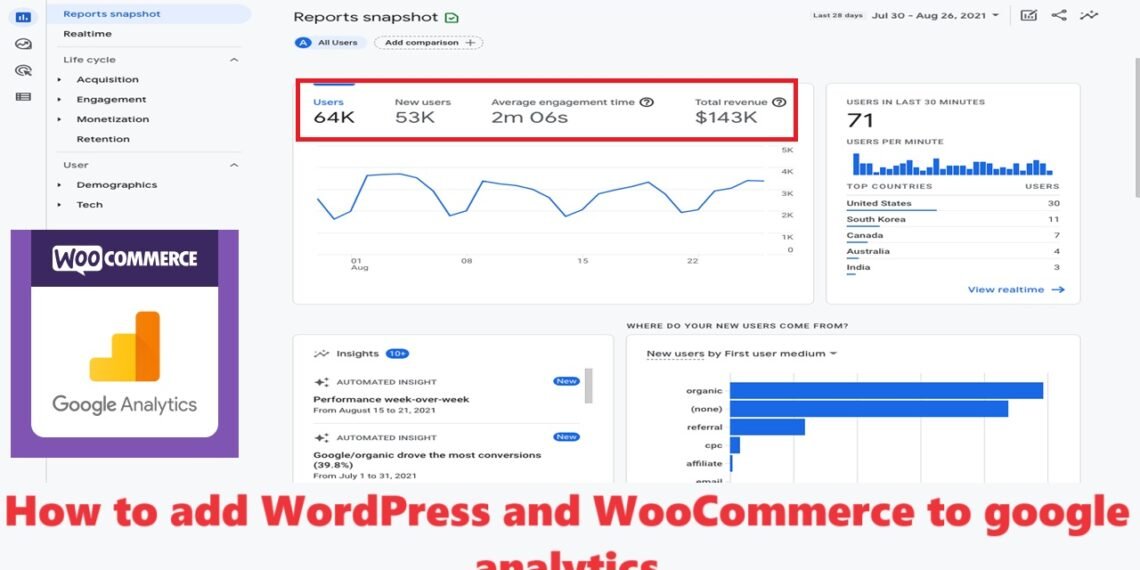Click Canada row in top countries
Image resolution: width=1140 pixels, height=570 pixels.
click(x=952, y=236)
